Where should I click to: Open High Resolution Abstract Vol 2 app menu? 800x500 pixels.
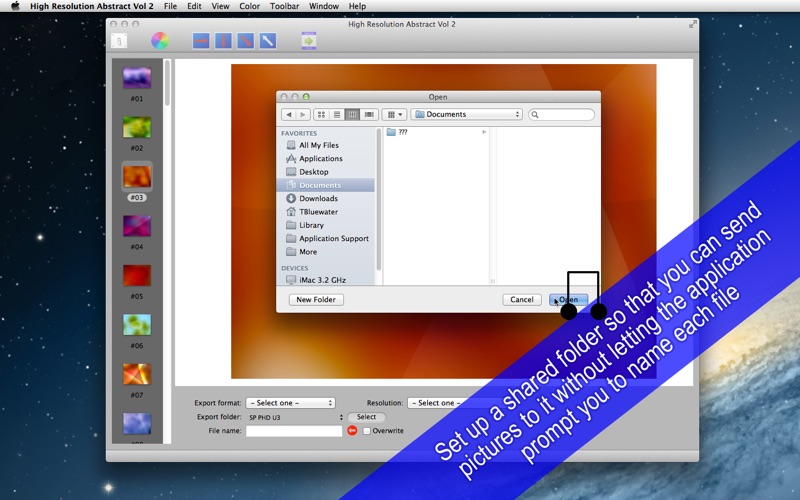91,6
